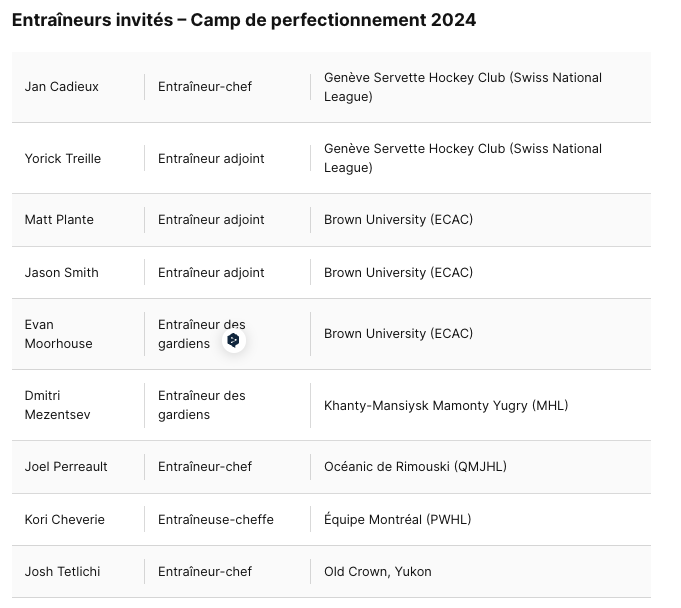The height and width of the screenshot is (608, 681).
Task: Click Brown University cell in Matt Plante row
Action: [398, 220]
